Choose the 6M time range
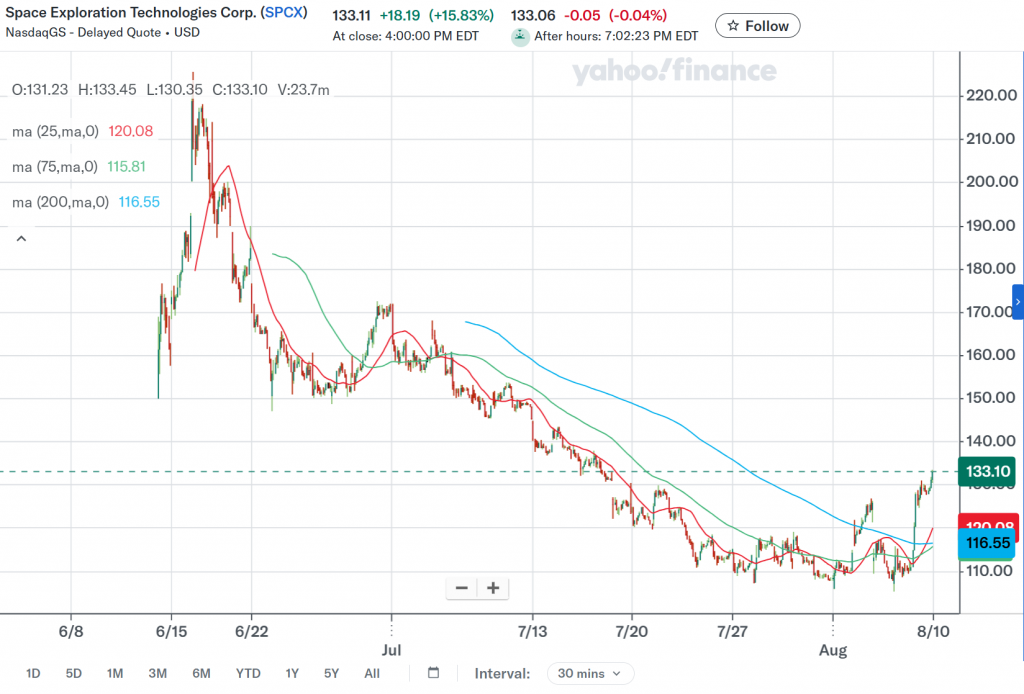 pos(201,673)
